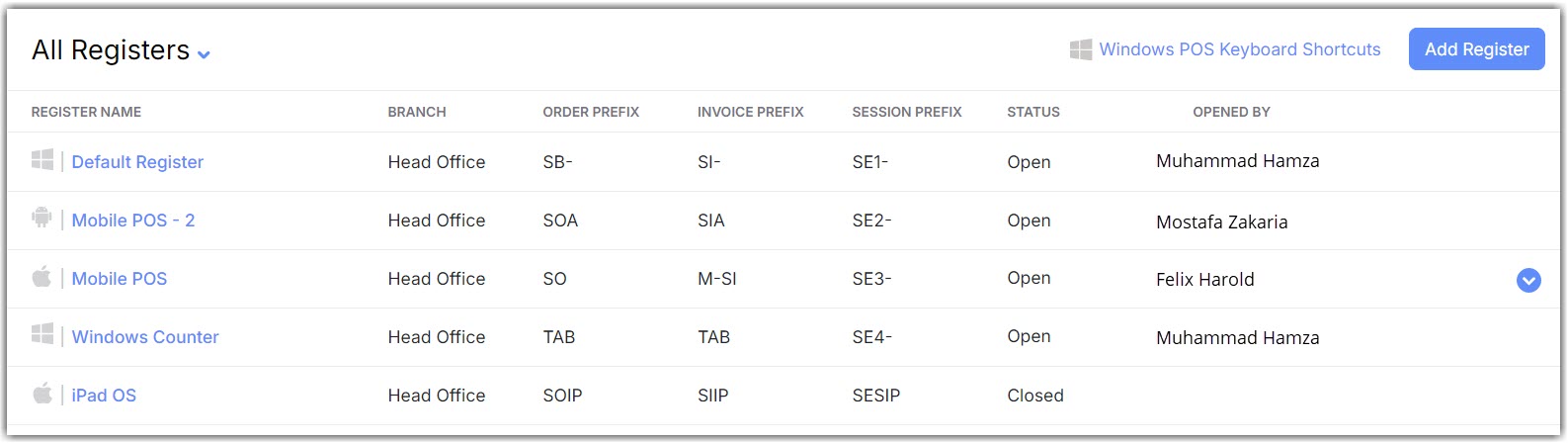
Task: Click the Apple icon beside iPad OS
Action: (x=41, y=394)
